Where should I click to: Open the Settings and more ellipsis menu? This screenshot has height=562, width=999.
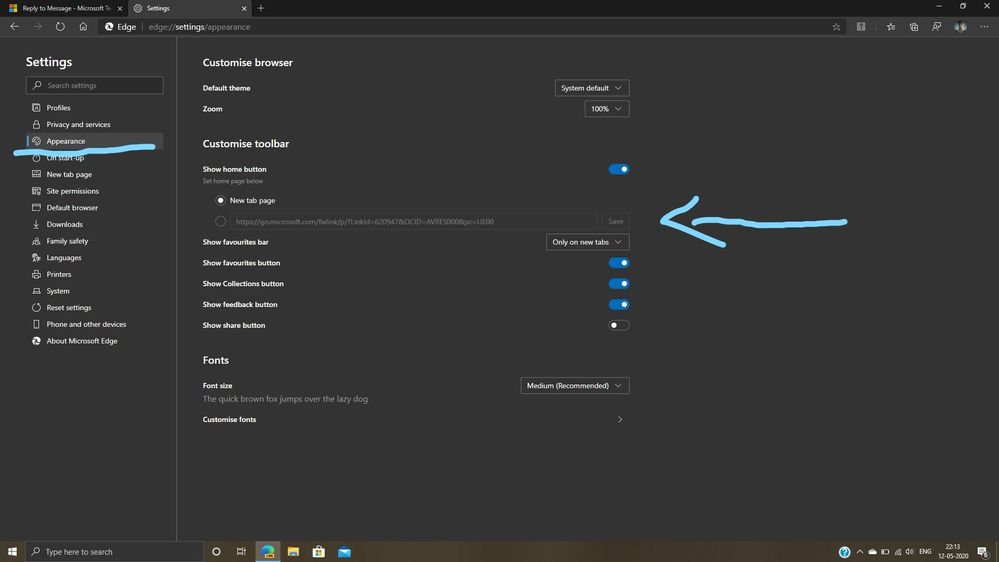click(984, 27)
